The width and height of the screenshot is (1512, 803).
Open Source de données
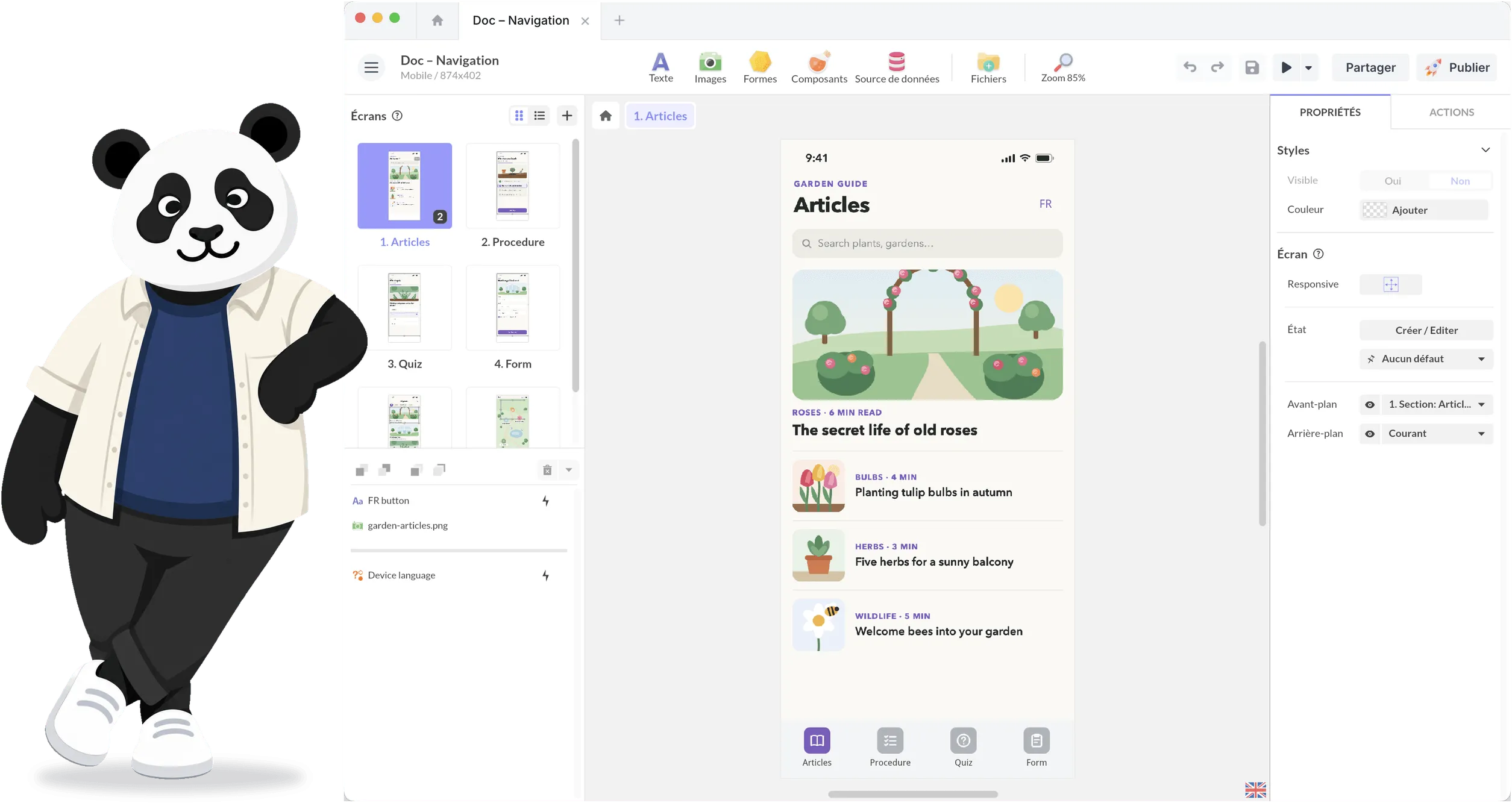click(x=896, y=67)
